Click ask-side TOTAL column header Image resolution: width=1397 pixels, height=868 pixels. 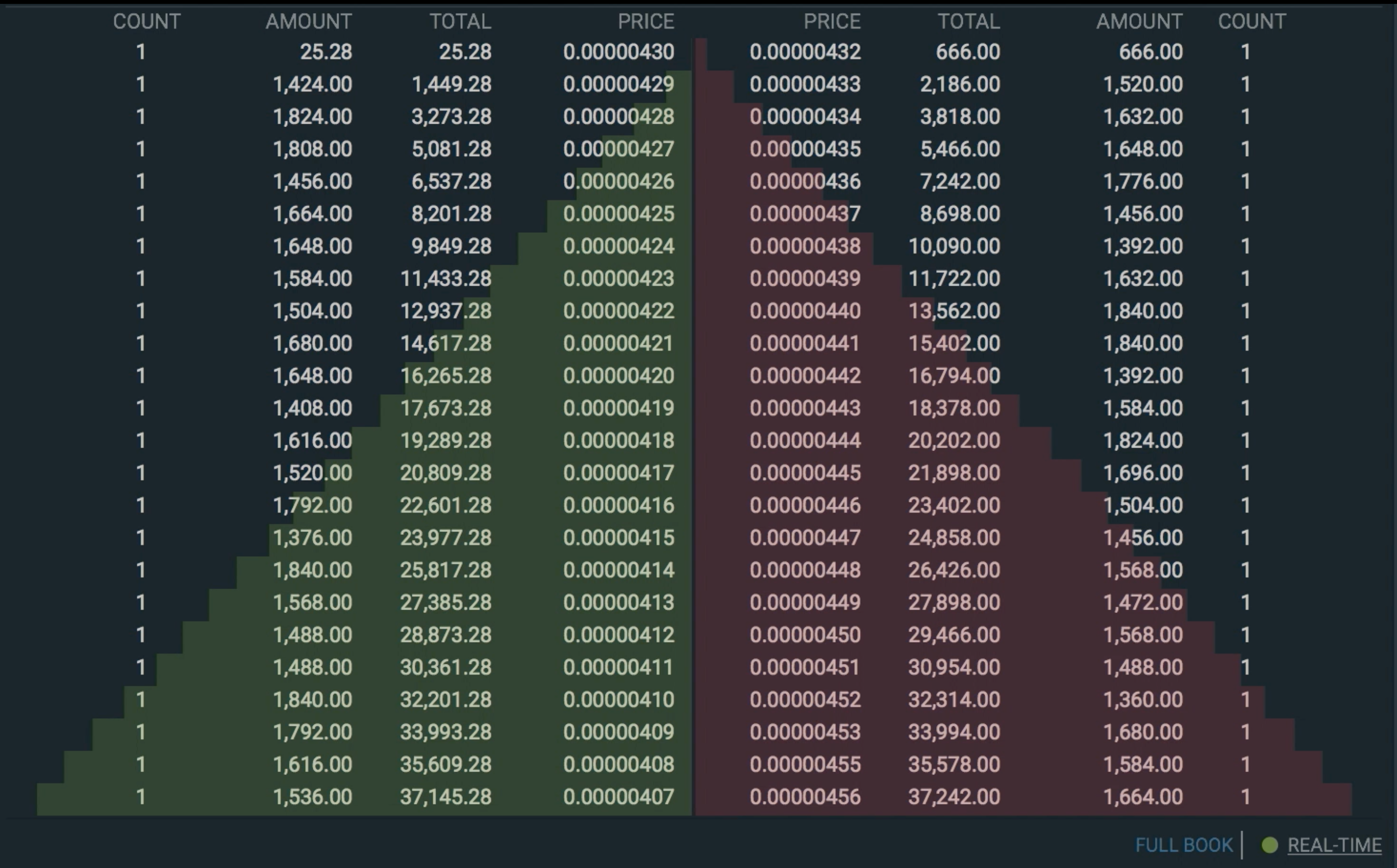point(969,21)
